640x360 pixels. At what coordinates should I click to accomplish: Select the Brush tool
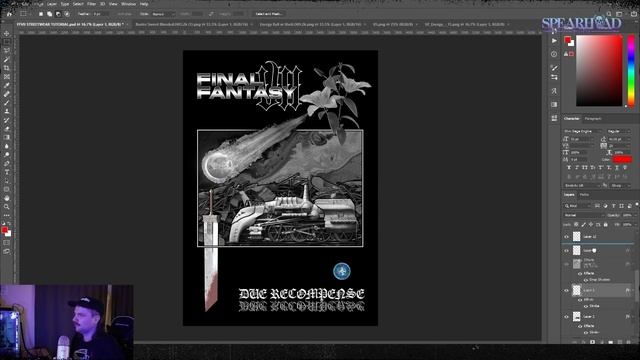7,103
